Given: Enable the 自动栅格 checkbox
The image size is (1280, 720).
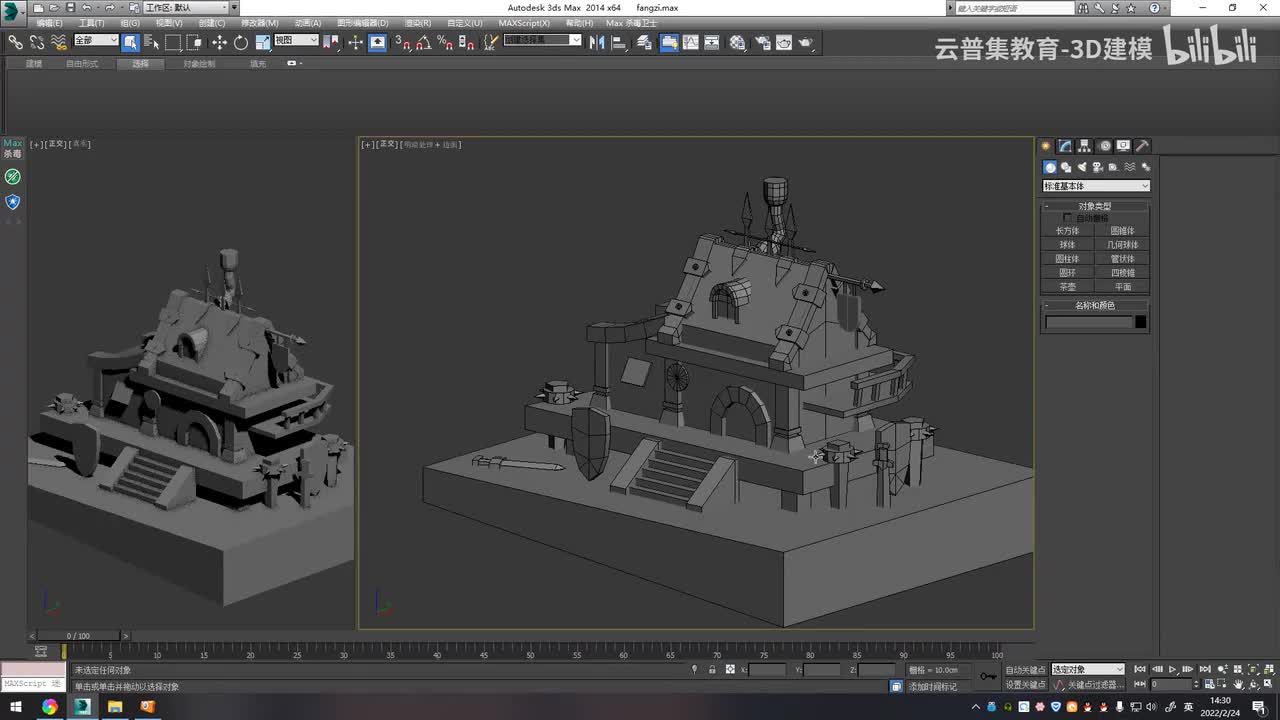Looking at the screenshot, I should [x=1067, y=218].
